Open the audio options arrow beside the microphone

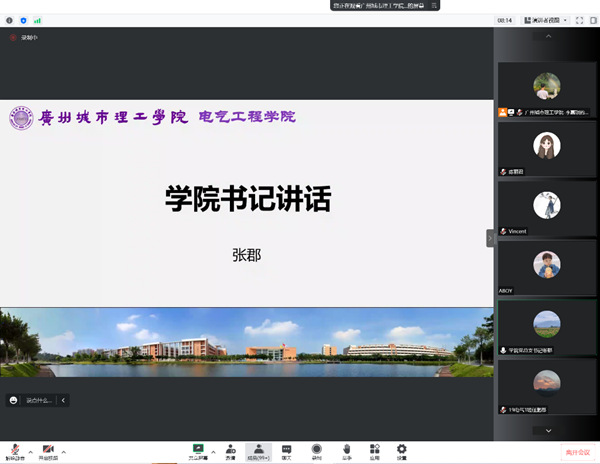31,452
